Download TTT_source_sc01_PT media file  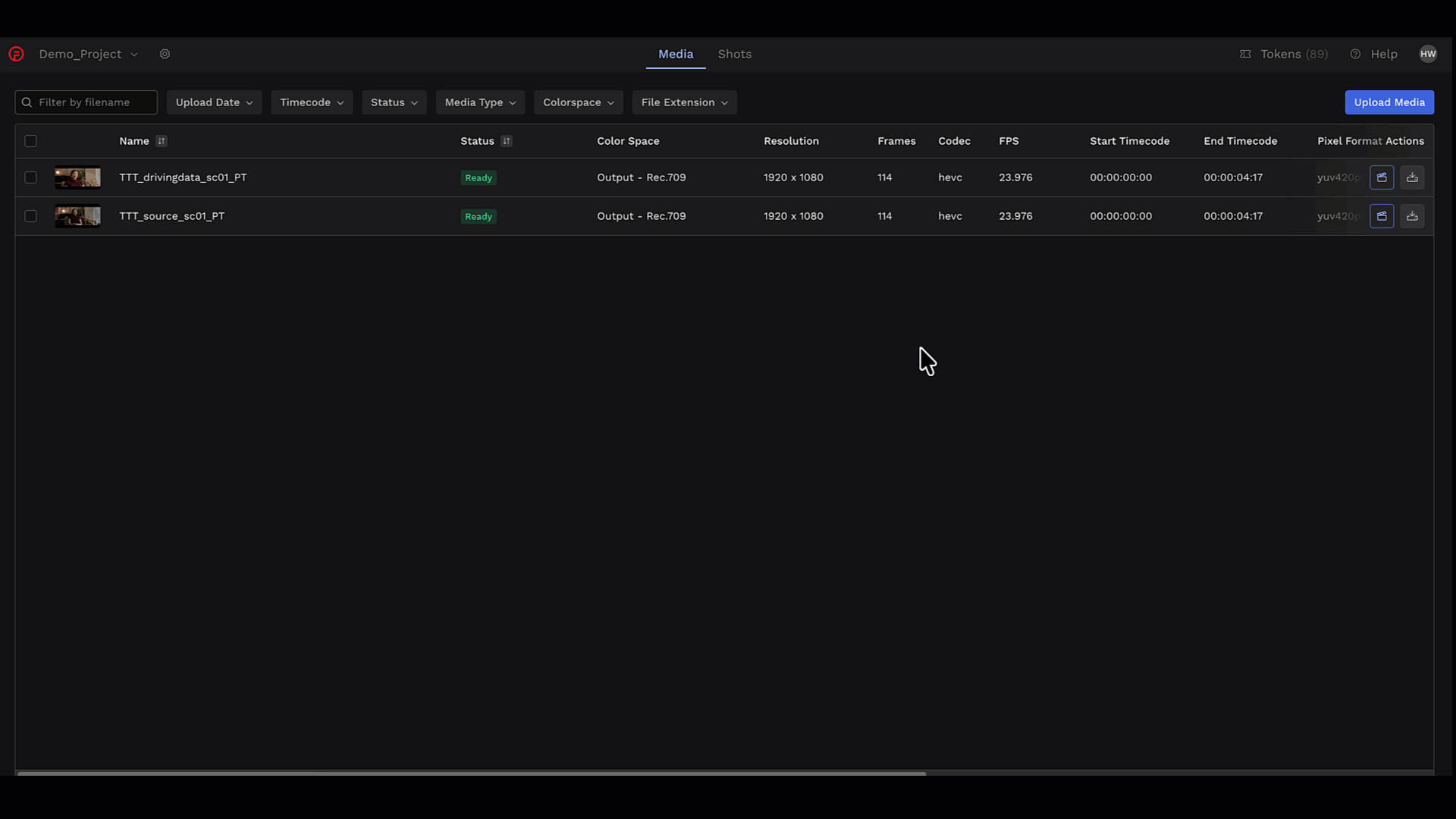pos(1412,216)
